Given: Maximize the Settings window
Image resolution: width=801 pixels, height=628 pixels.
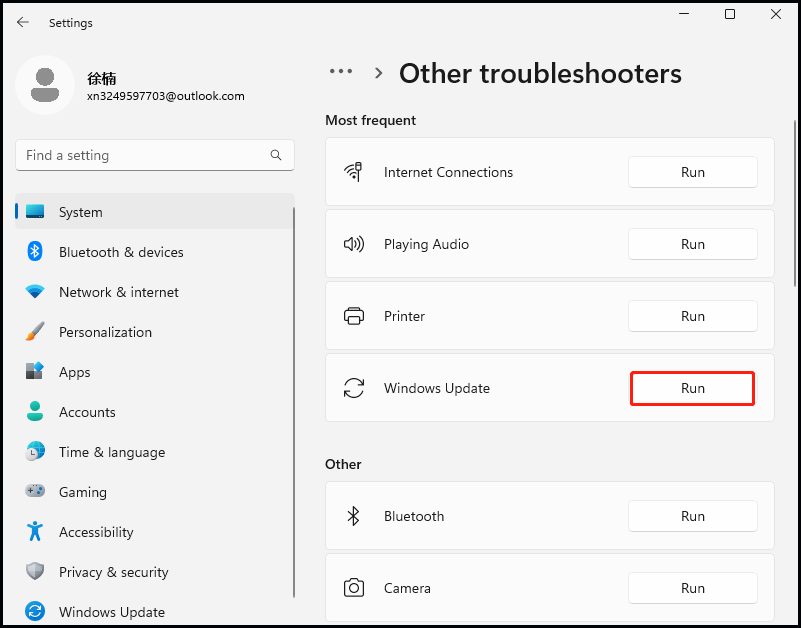Looking at the screenshot, I should click(x=730, y=14).
